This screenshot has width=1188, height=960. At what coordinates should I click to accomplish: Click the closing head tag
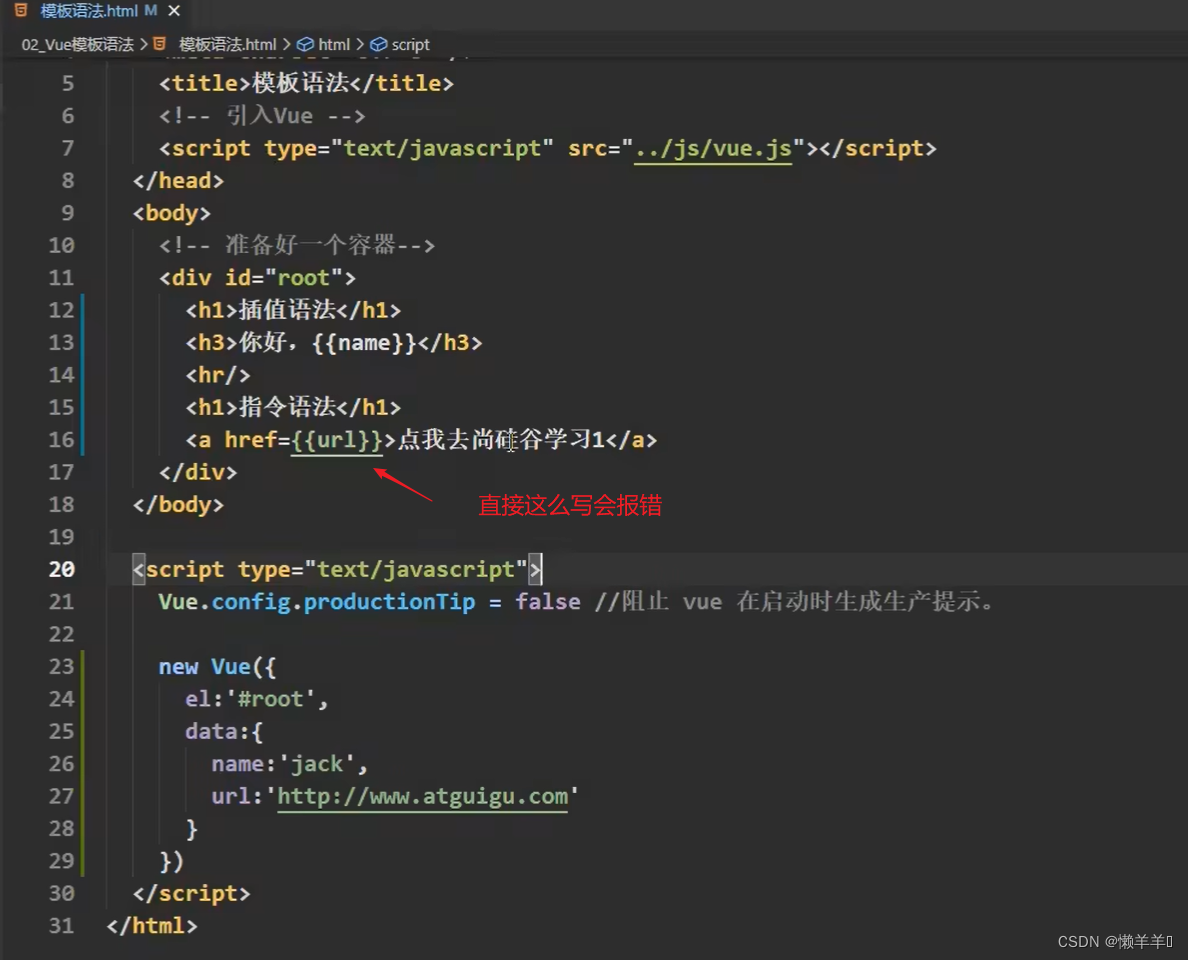pos(179,180)
